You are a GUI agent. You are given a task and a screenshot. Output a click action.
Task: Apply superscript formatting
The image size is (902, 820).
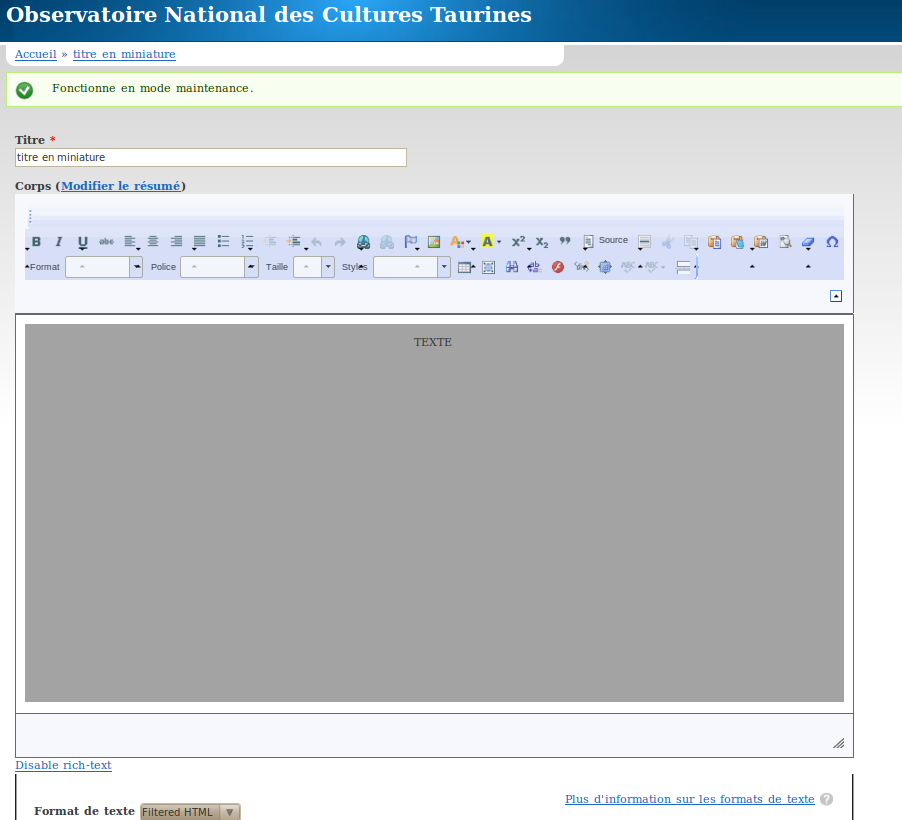[x=518, y=242]
